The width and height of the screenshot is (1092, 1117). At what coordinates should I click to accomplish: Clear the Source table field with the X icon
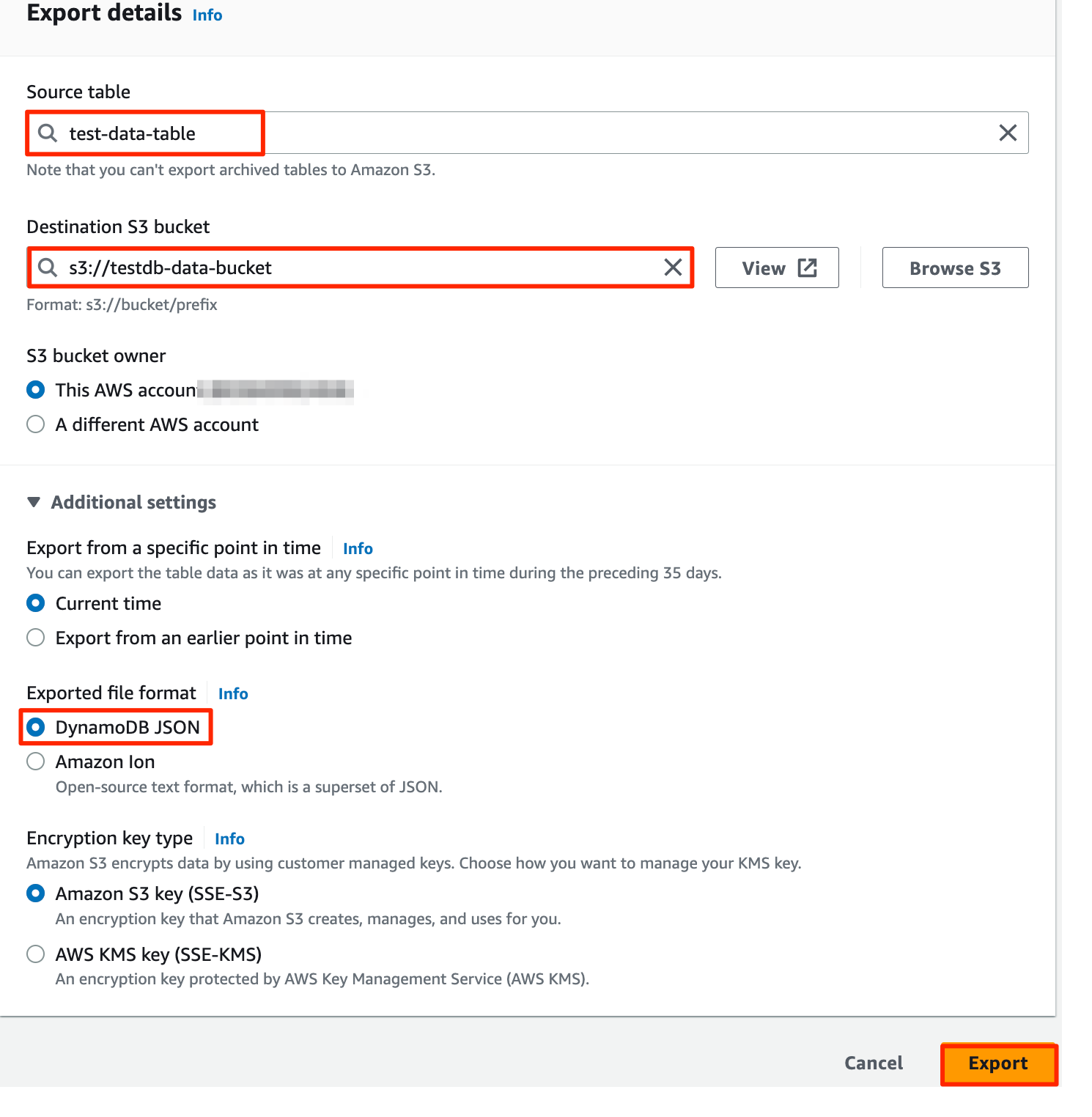coord(1007,133)
